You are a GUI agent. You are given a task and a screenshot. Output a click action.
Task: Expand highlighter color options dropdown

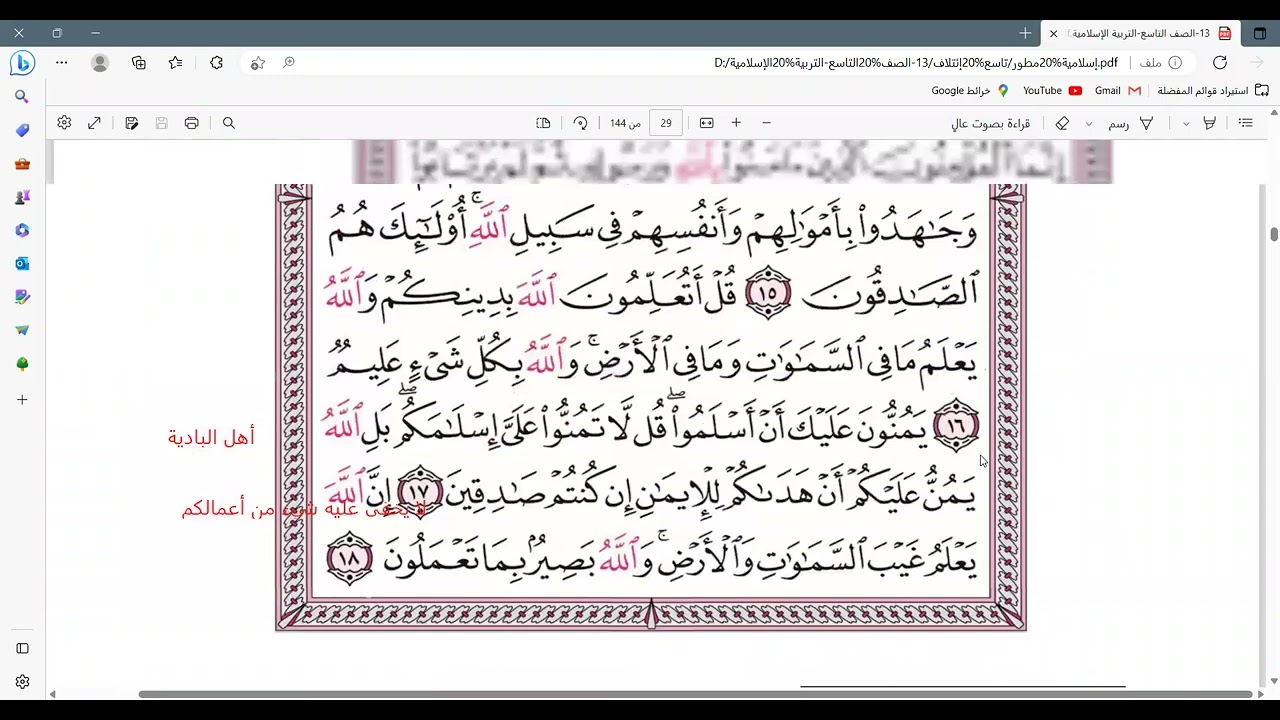point(1186,124)
